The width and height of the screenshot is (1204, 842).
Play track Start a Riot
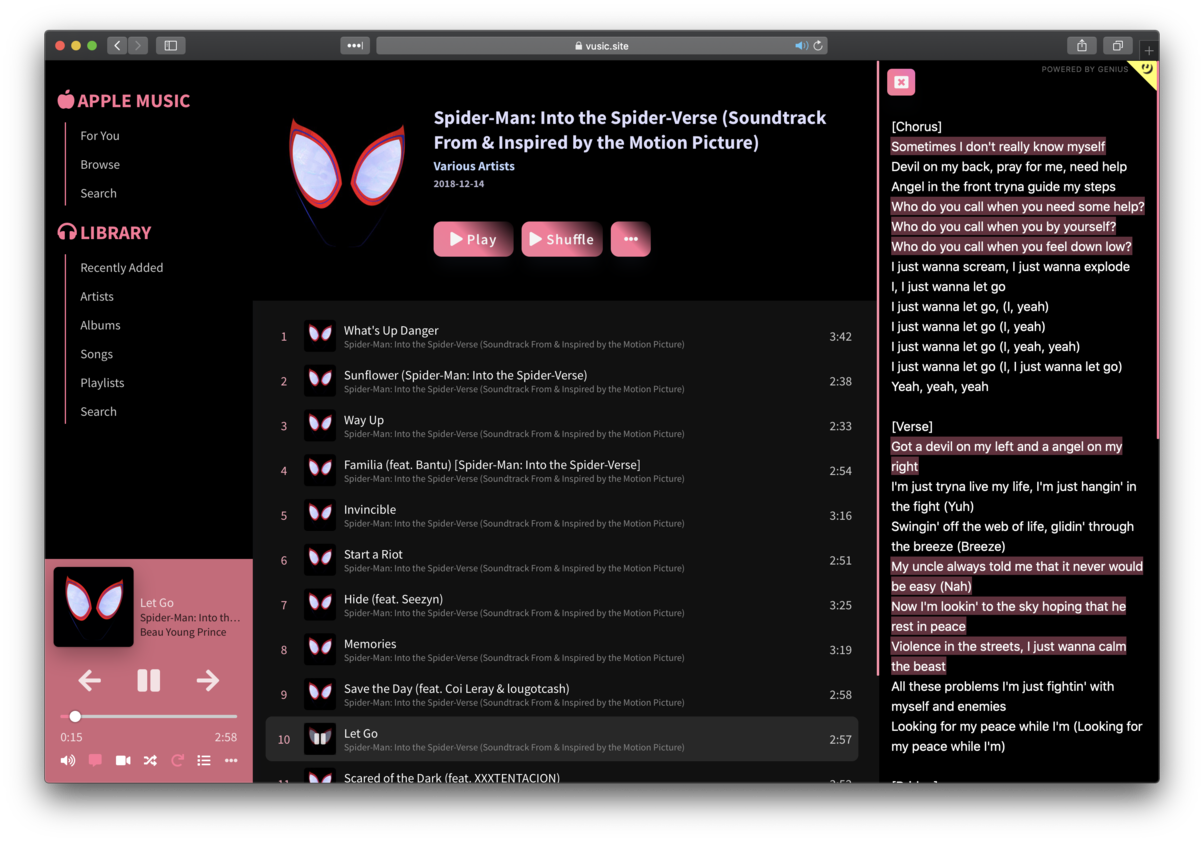coord(562,560)
